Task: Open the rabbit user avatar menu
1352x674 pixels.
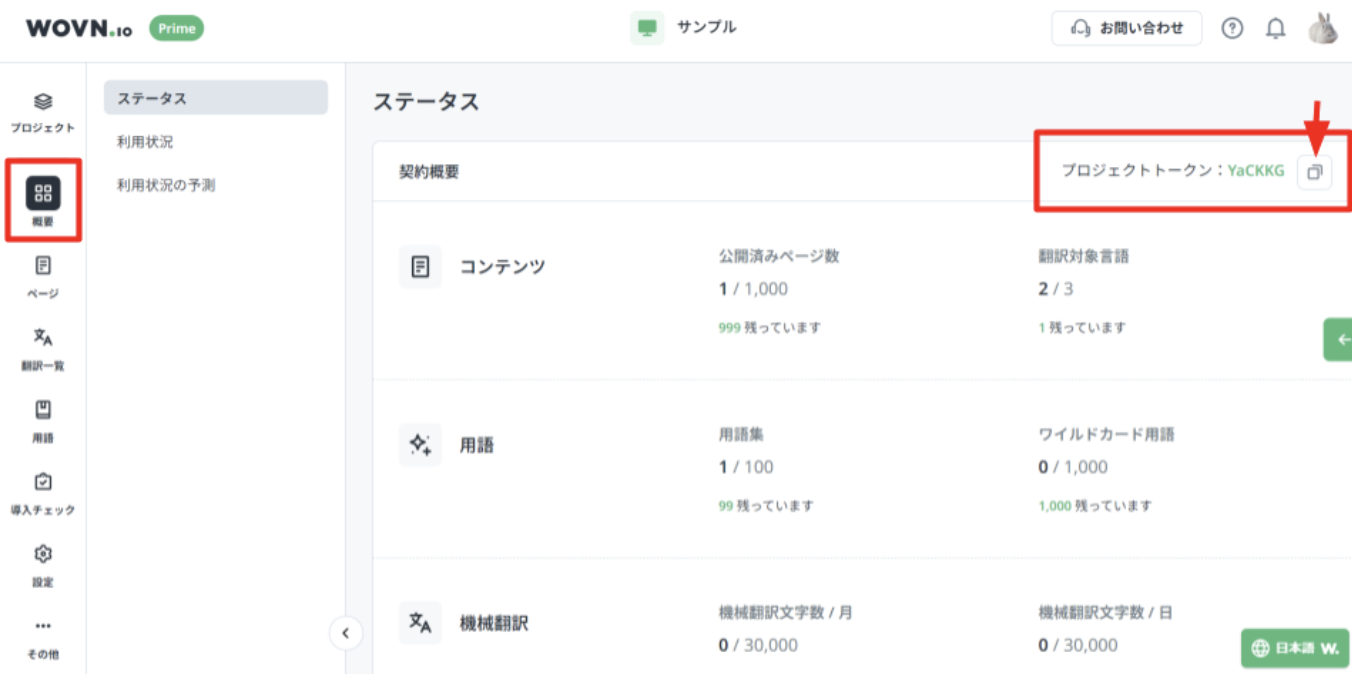Action: point(1322,29)
